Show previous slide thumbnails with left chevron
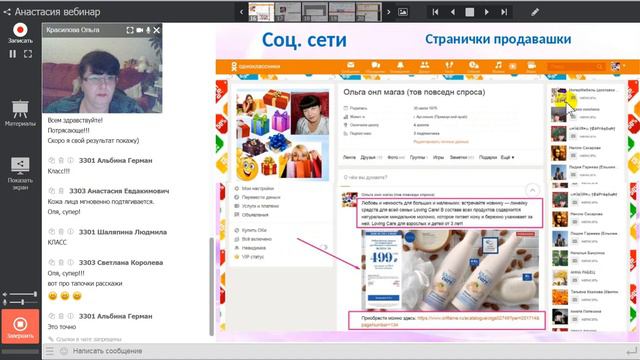Image resolution: width=640 pixels, height=360 pixels. [x=241, y=12]
